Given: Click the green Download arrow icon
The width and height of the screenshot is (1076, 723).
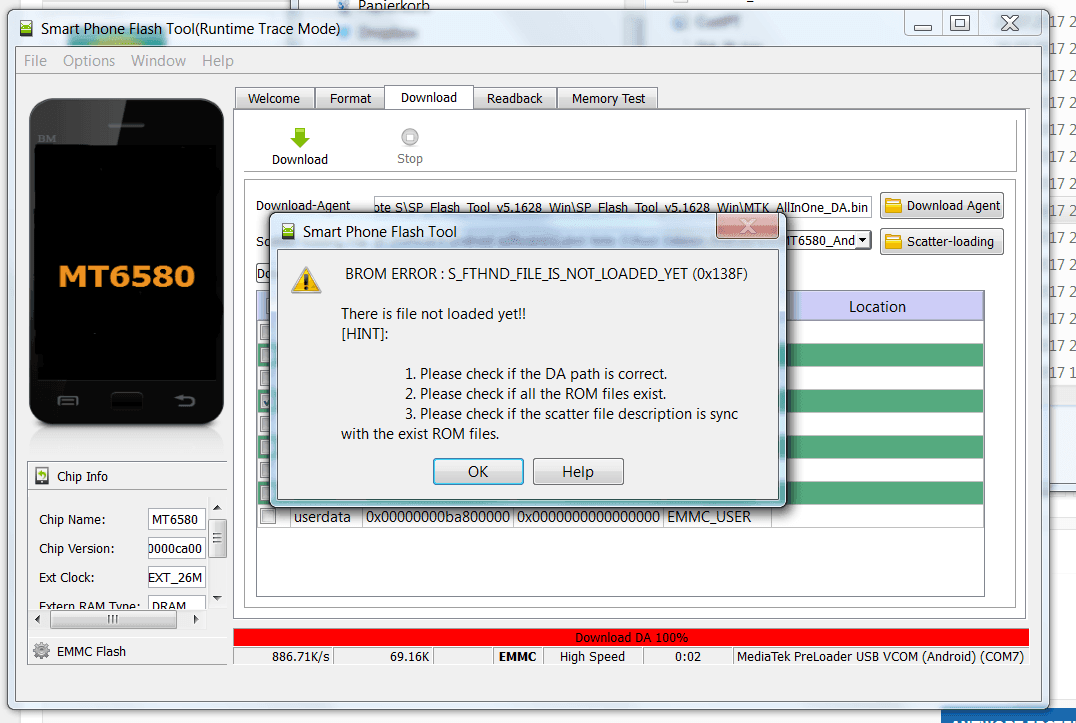Looking at the screenshot, I should 300,137.
